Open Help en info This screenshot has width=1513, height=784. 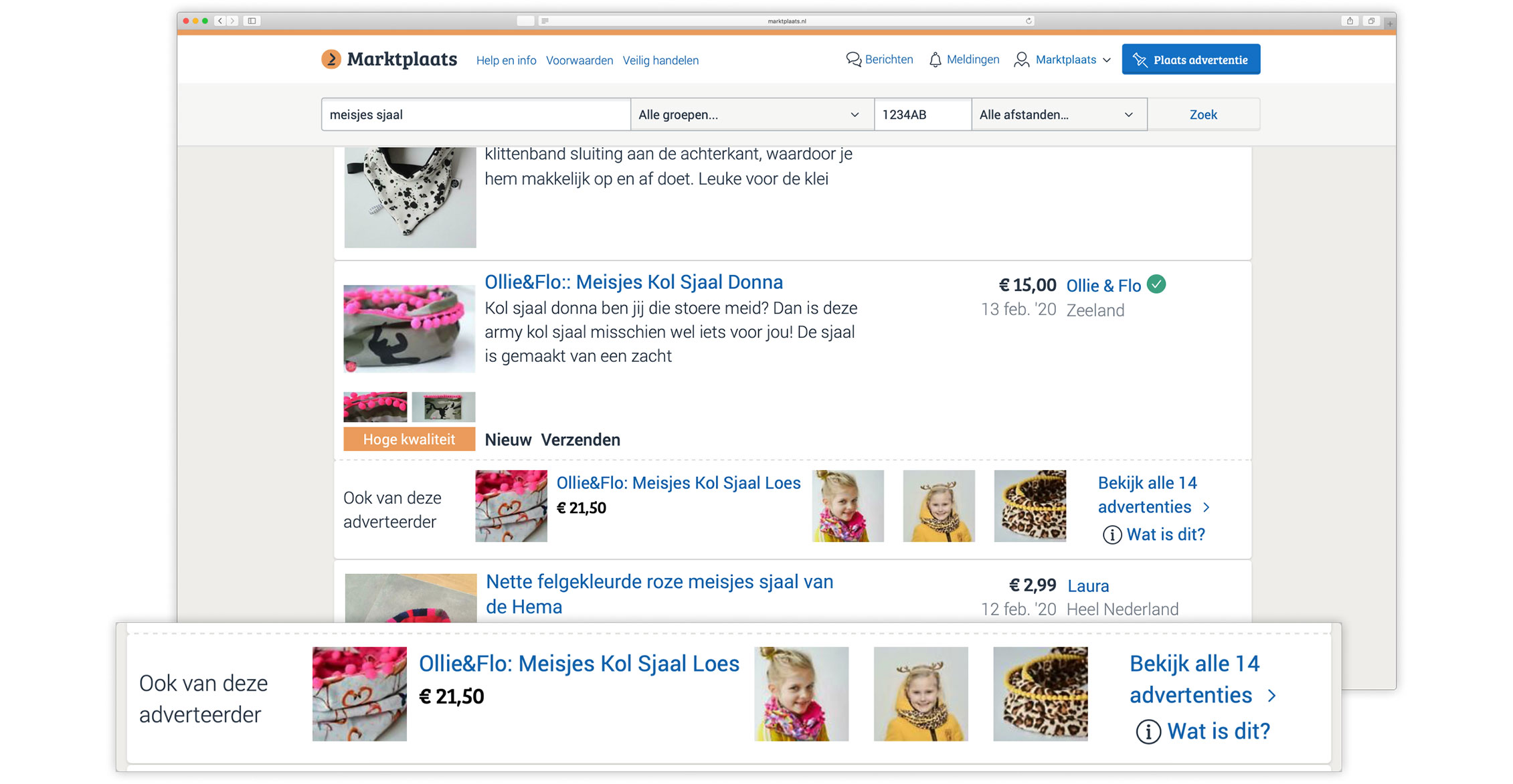click(x=506, y=60)
